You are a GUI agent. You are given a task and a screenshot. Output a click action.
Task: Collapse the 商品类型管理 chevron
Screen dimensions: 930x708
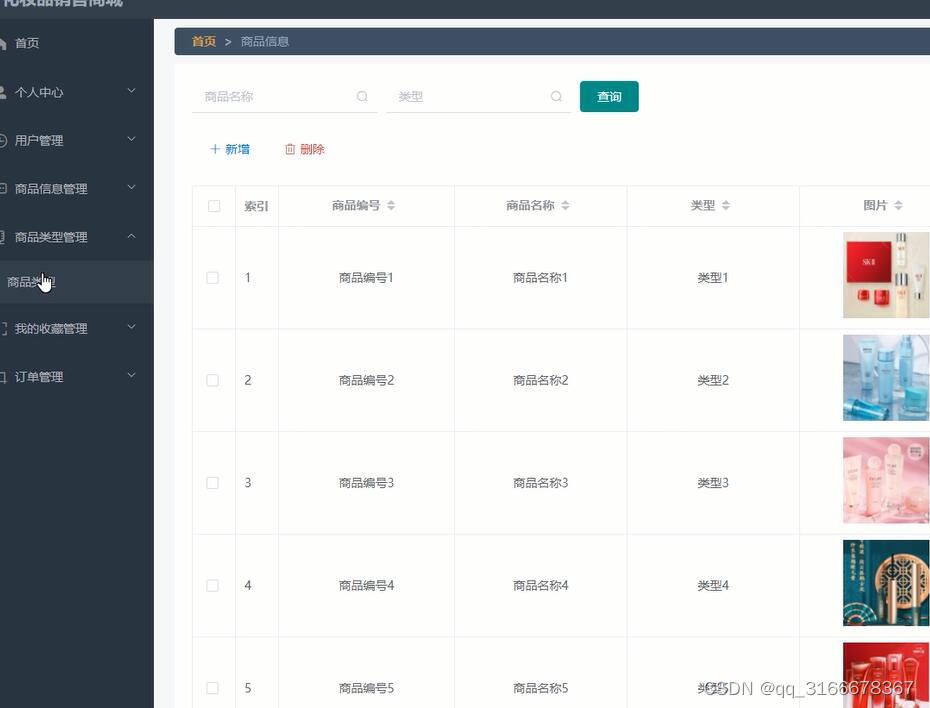click(x=132, y=236)
